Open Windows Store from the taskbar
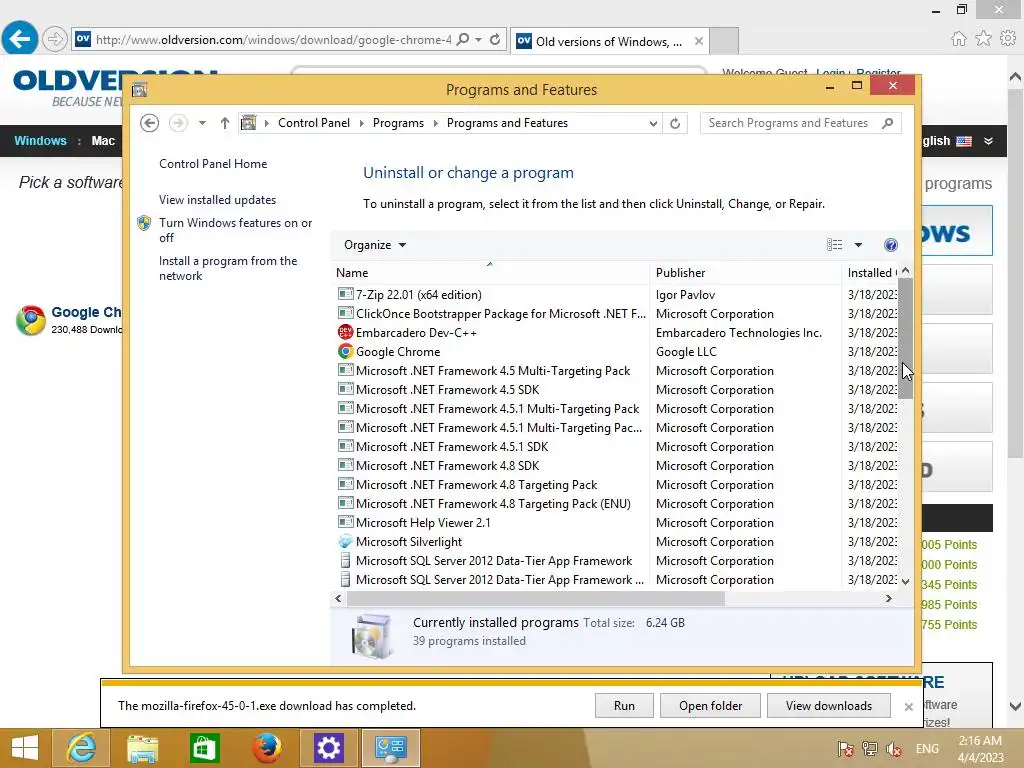 click(204, 748)
